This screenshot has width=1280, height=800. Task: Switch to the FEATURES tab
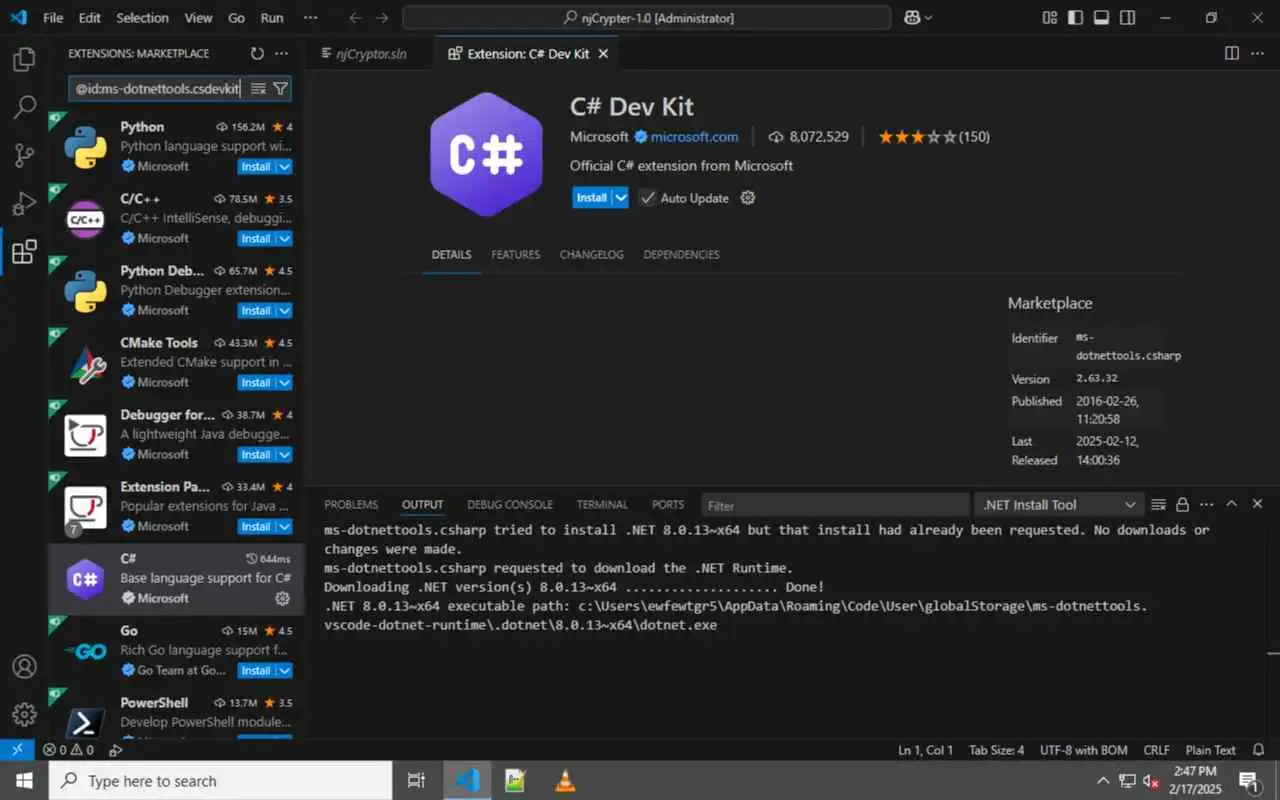click(516, 255)
